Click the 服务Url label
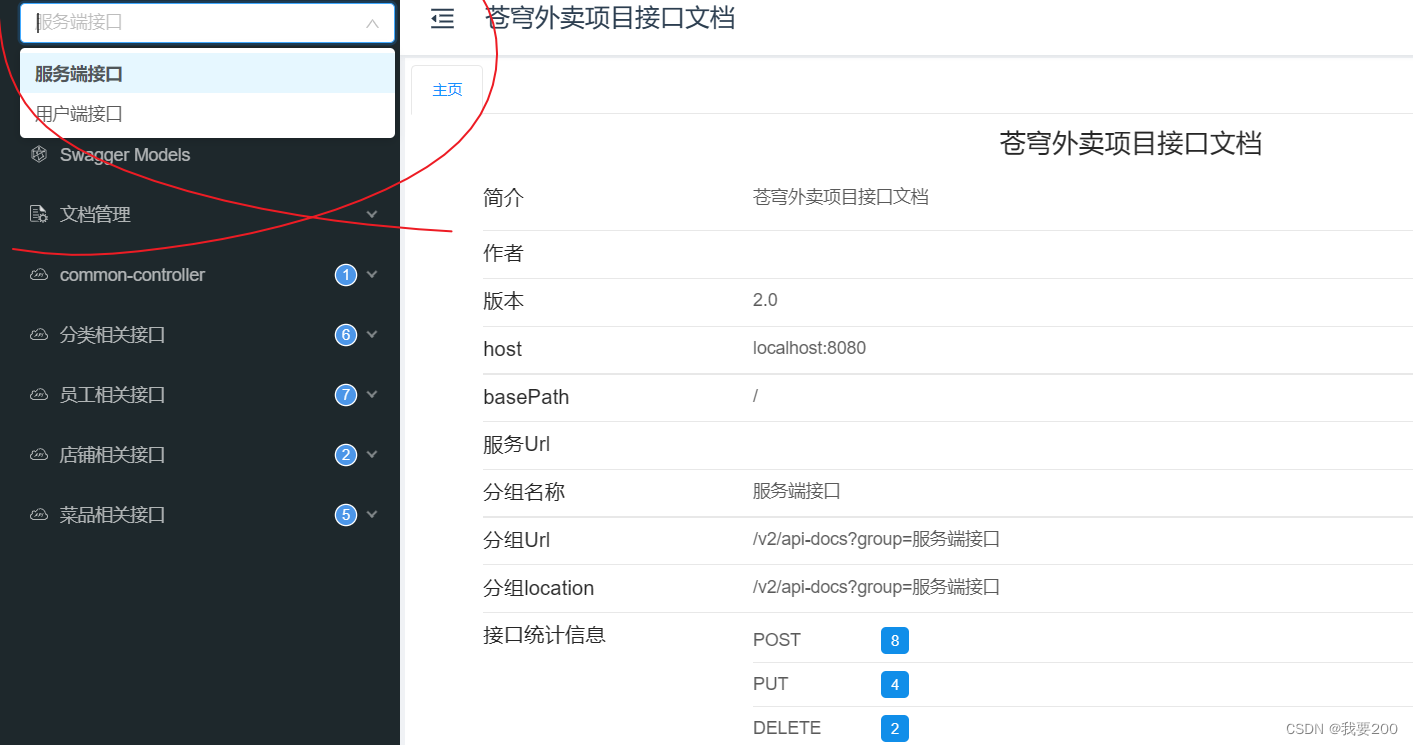Screen dimensions: 1413x745 pyautogui.click(x=516, y=444)
